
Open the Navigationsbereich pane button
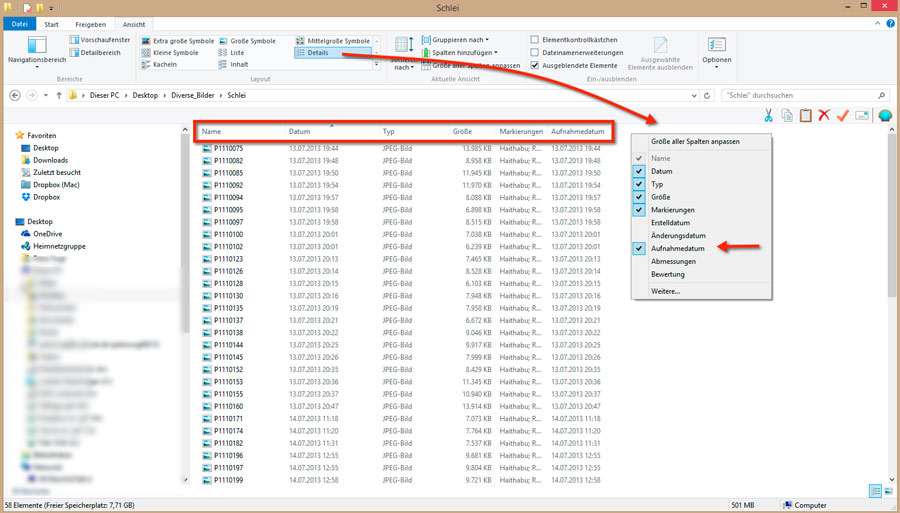tap(37, 50)
